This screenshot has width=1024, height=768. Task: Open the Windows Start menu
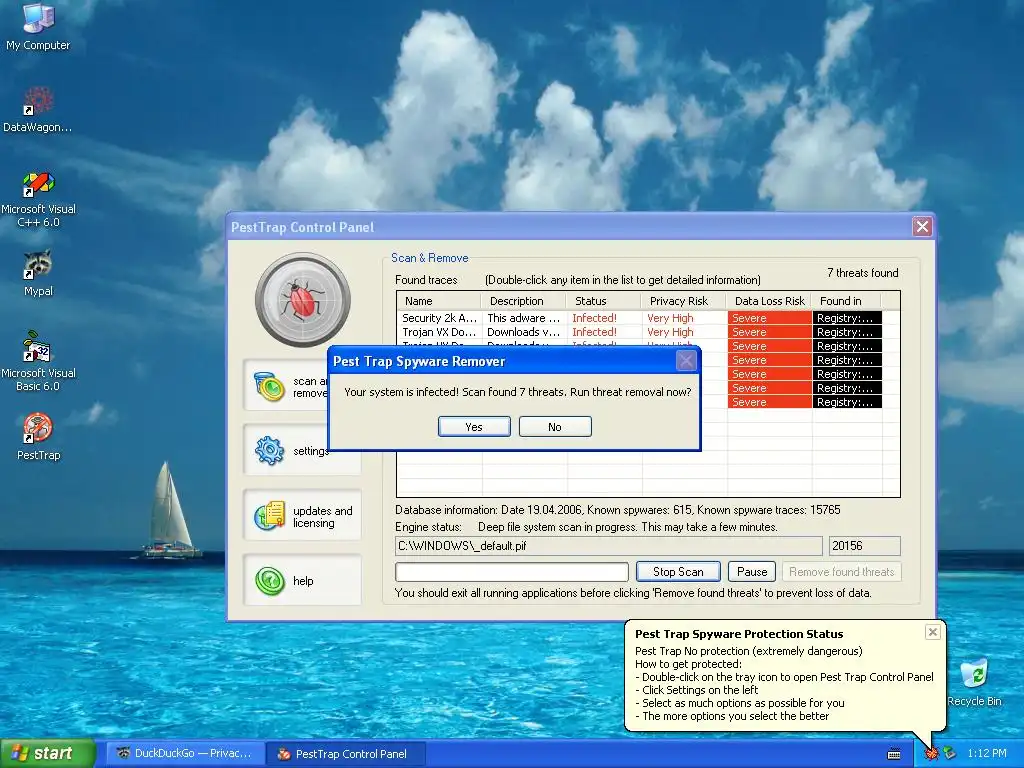click(x=47, y=754)
